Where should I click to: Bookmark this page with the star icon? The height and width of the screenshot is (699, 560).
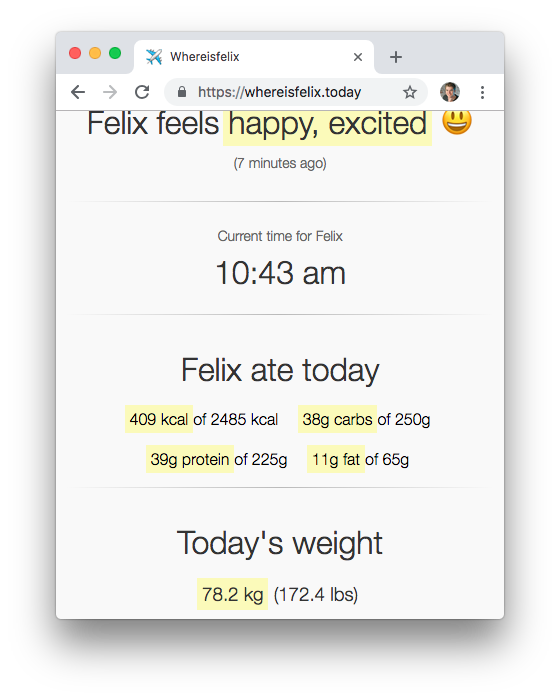pos(410,92)
